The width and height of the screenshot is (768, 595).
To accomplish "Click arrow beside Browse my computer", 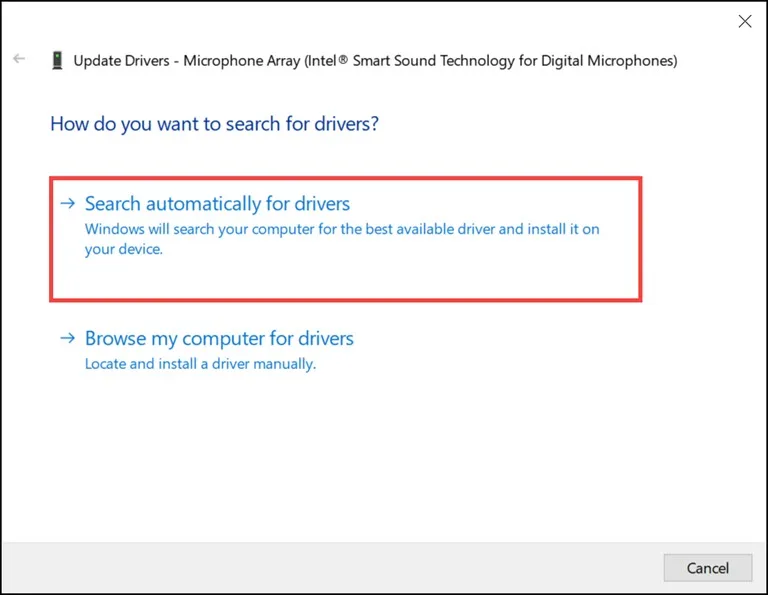I will pos(68,337).
